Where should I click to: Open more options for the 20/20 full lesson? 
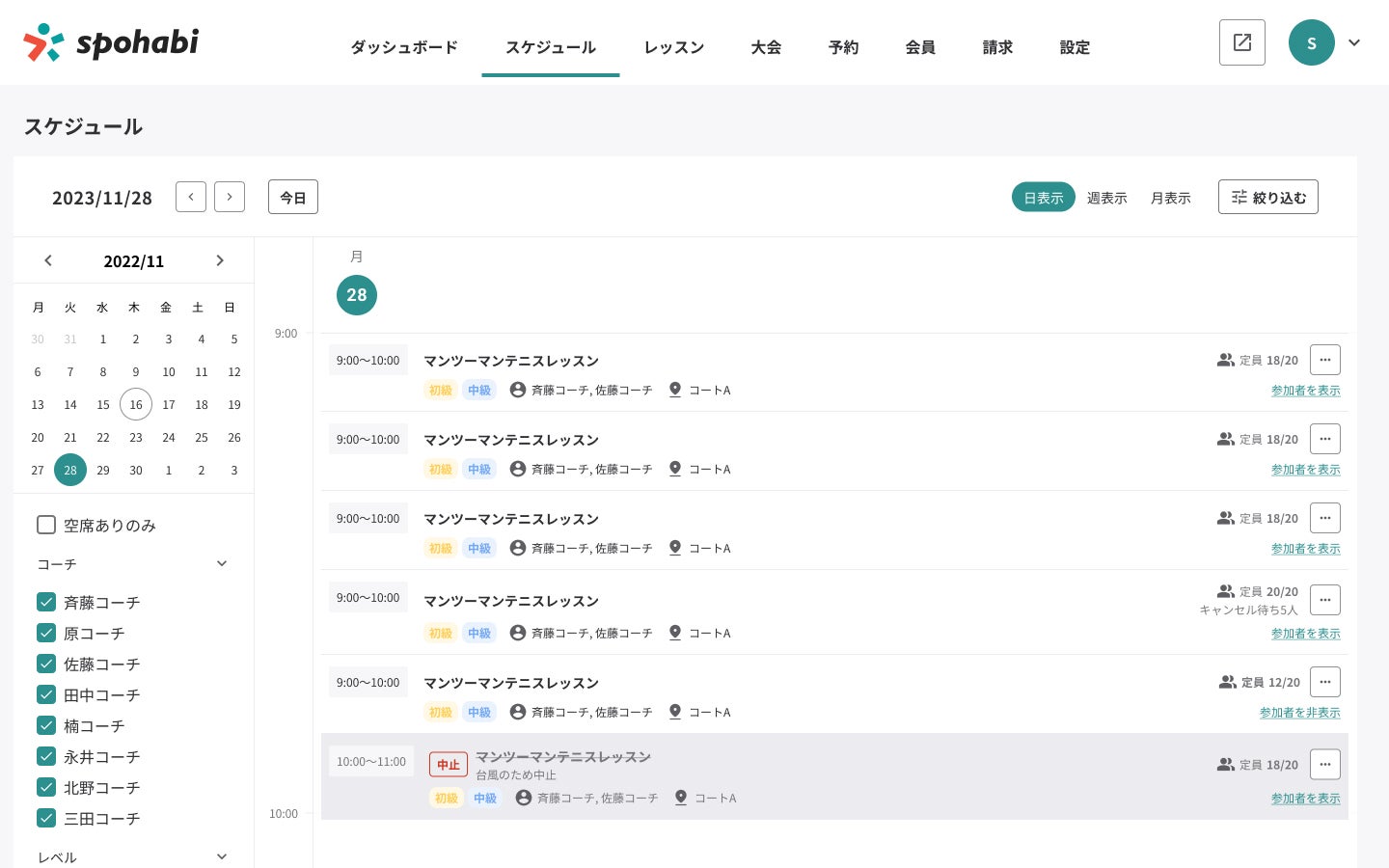(1324, 600)
